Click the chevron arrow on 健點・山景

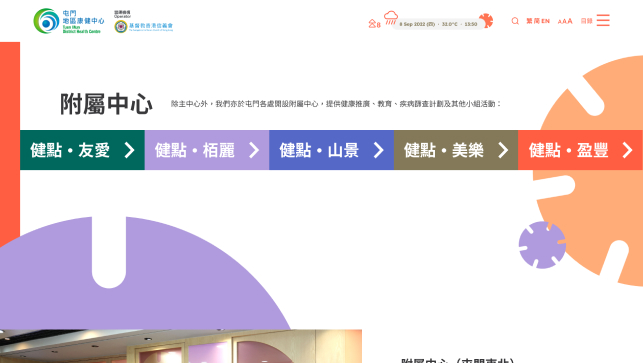pyautogui.click(x=379, y=150)
